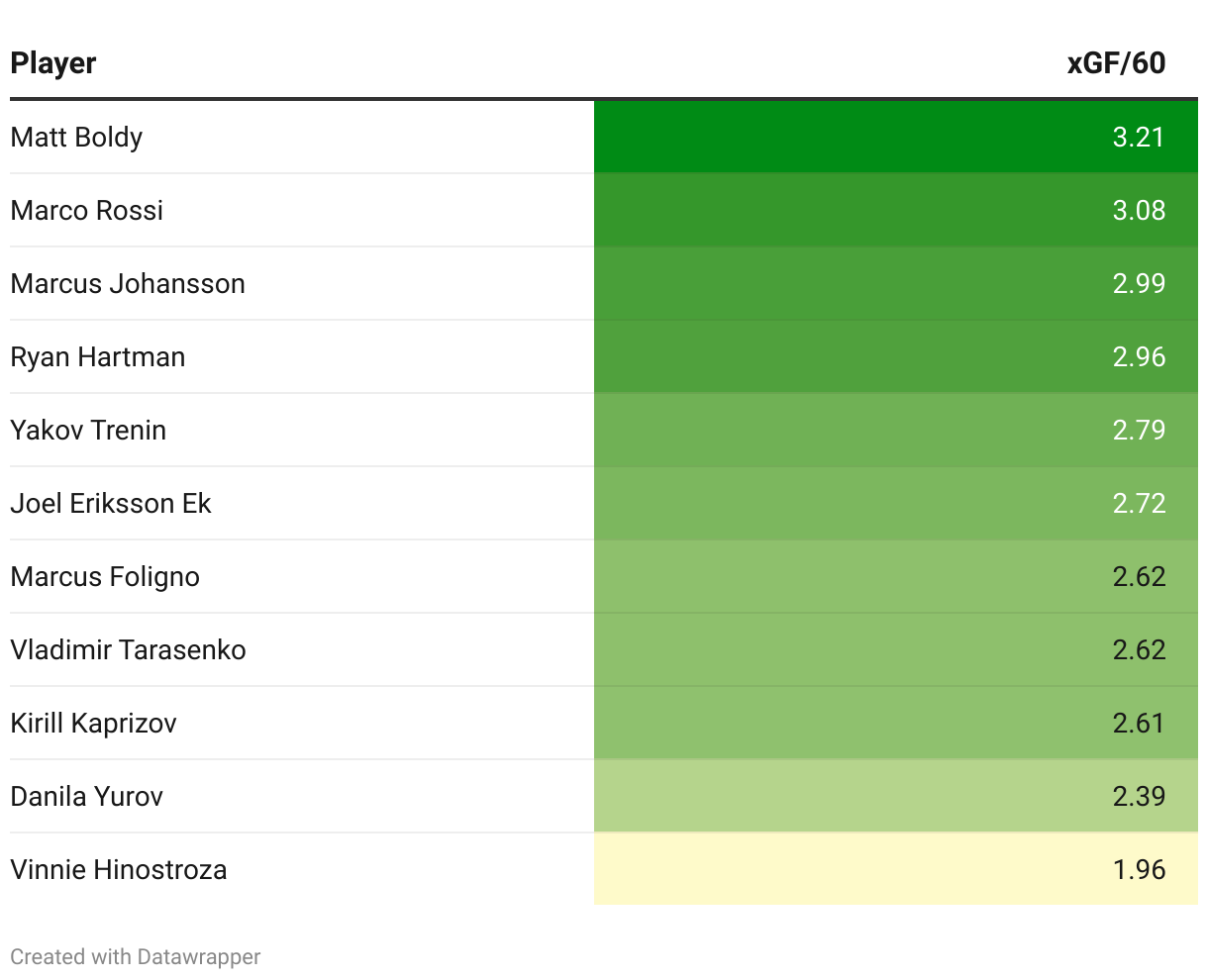Click the Player column header
Image resolution: width=1208 pixels, height=980 pixels.
pyautogui.click(x=53, y=63)
